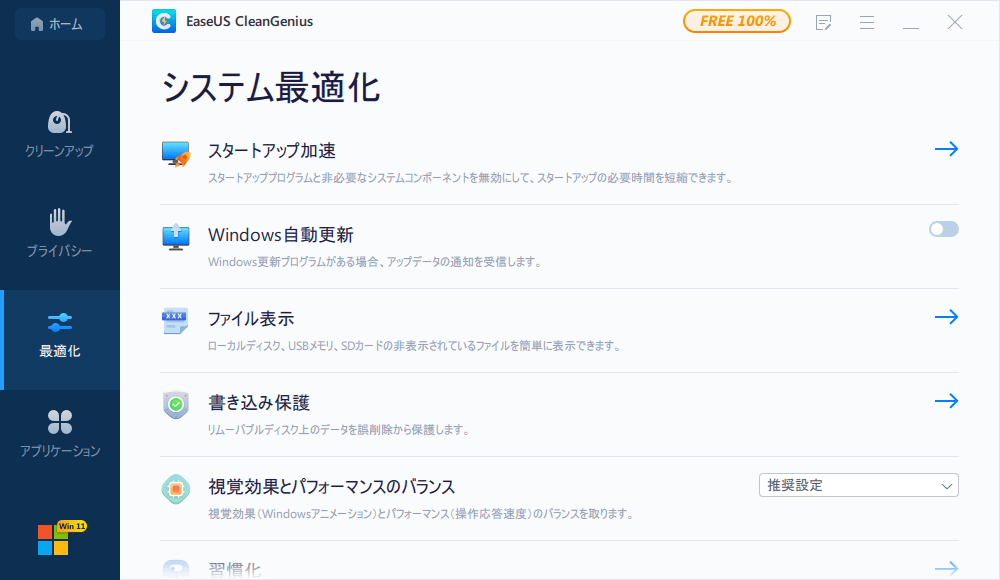This screenshot has height=580, width=1000.
Task: Click the 視覚効果とパフォーマンスのバランス gear icon
Action: [174, 489]
